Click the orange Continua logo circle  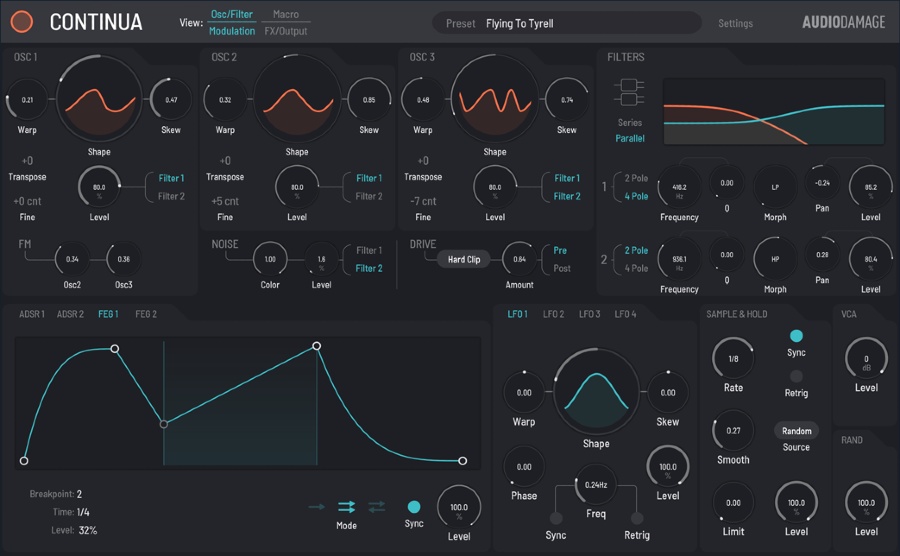[21, 22]
